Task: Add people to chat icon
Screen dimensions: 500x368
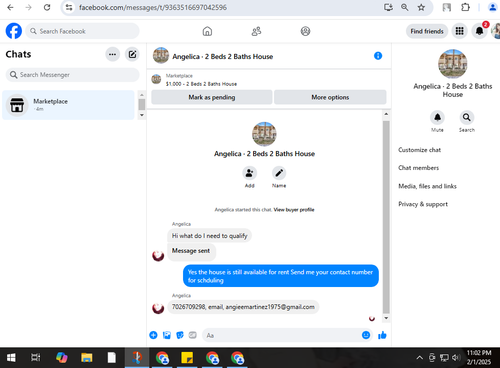Action: [x=249, y=173]
